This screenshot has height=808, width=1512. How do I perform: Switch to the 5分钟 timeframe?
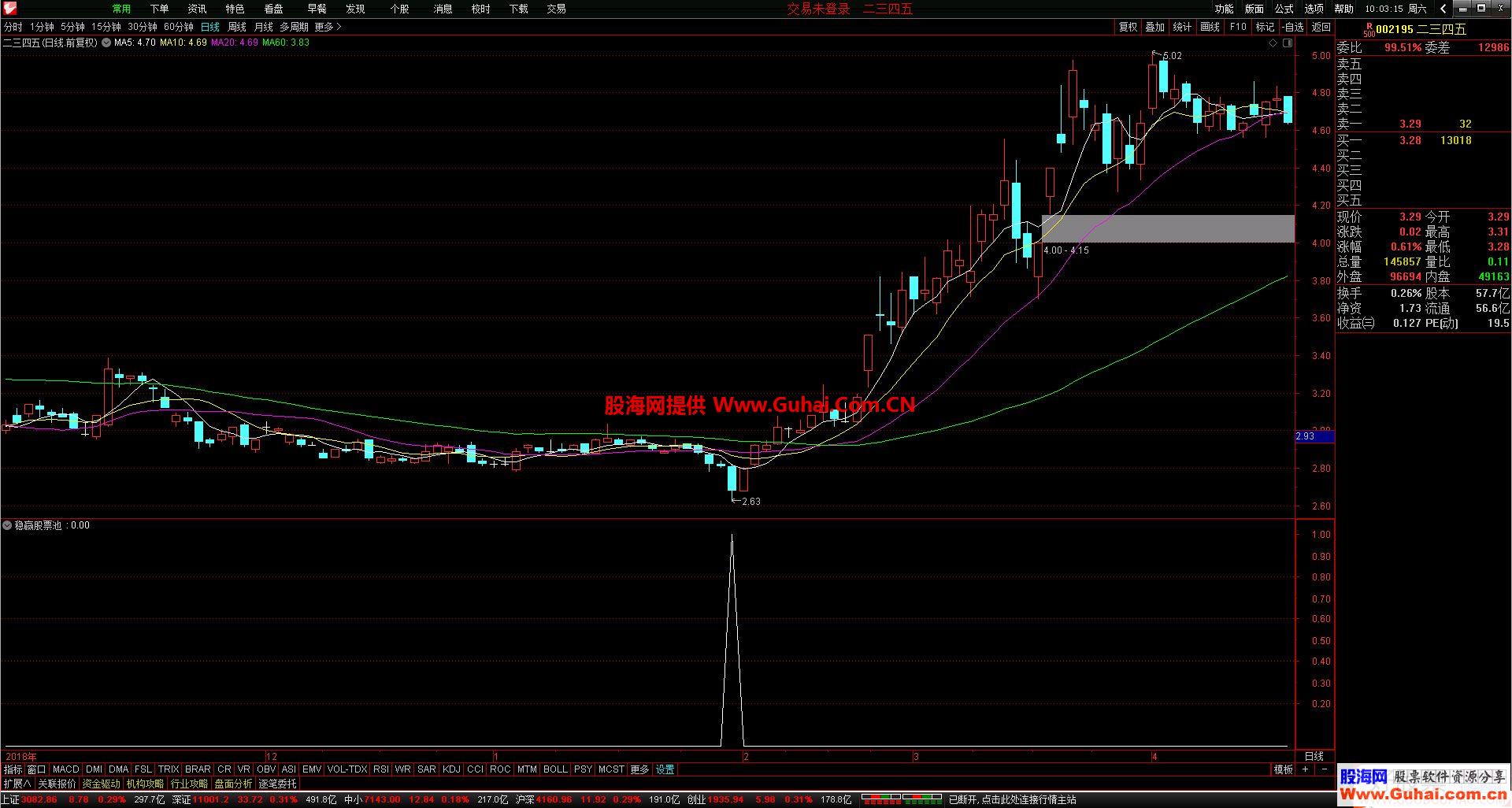72,27
